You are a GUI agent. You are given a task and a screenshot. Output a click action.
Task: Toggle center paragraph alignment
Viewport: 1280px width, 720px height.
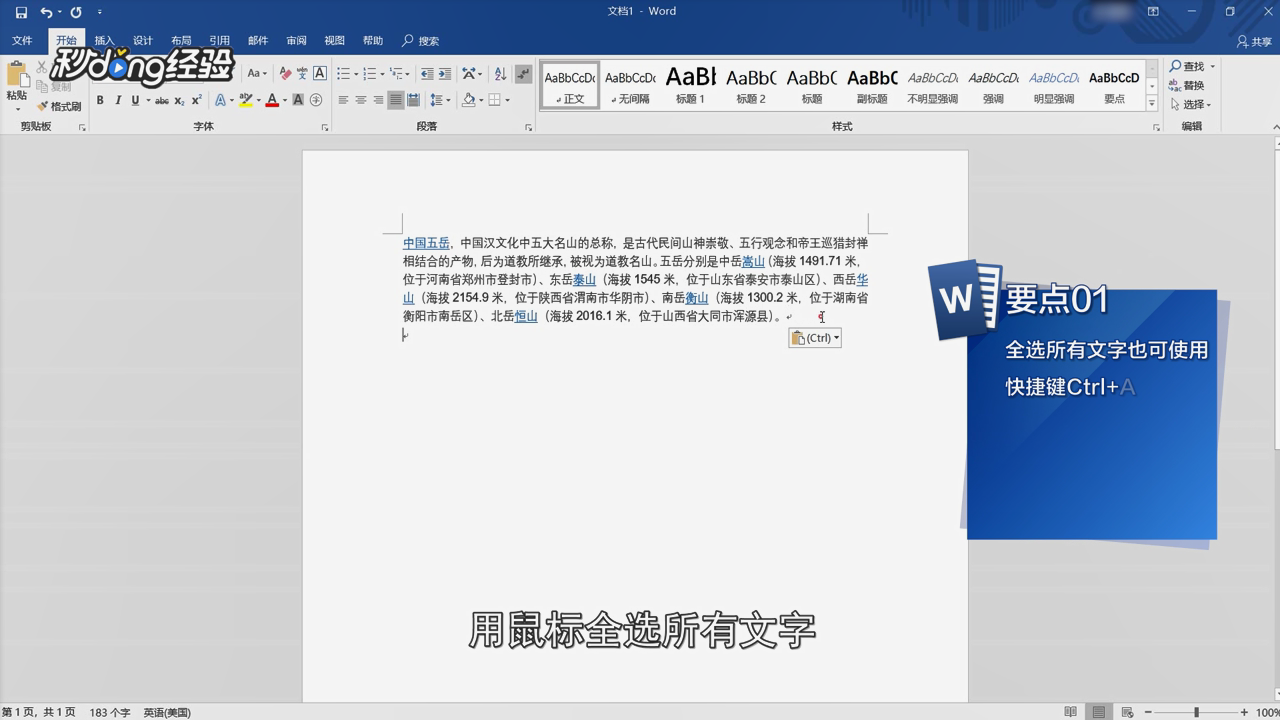(360, 98)
